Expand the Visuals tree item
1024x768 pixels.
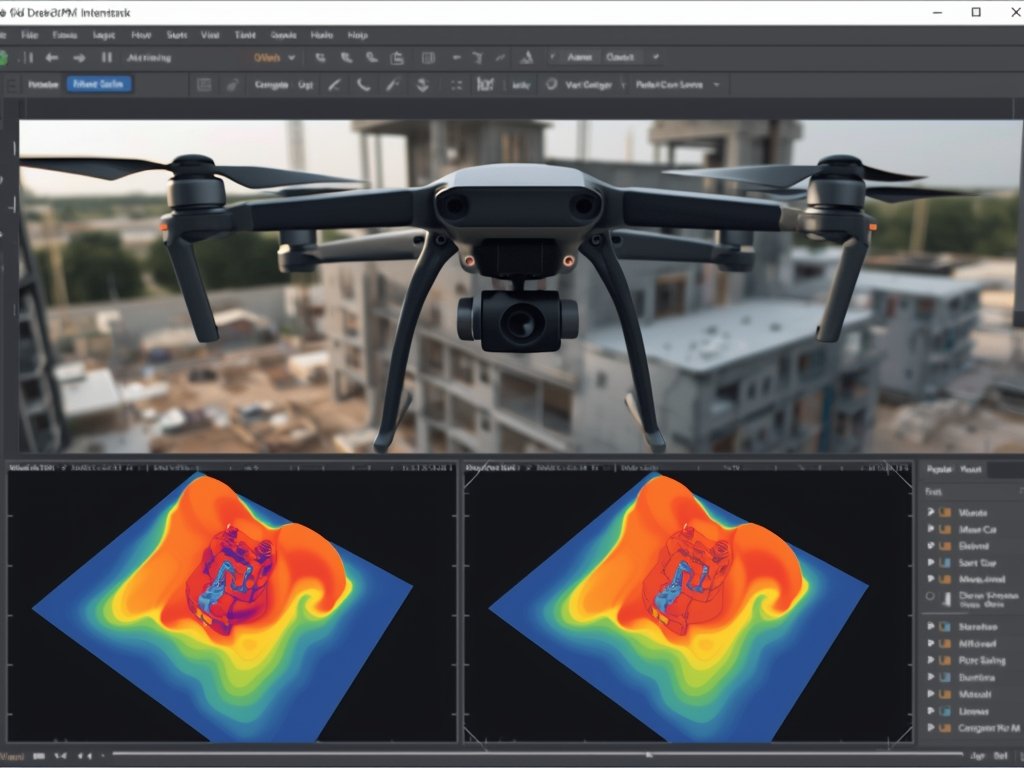[x=931, y=512]
